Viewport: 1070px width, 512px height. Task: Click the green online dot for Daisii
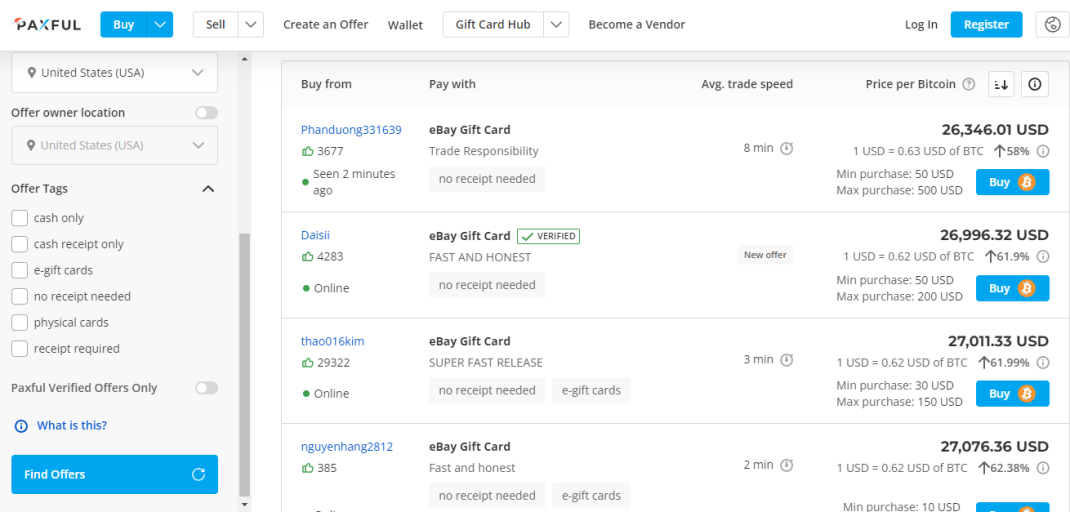pos(306,288)
